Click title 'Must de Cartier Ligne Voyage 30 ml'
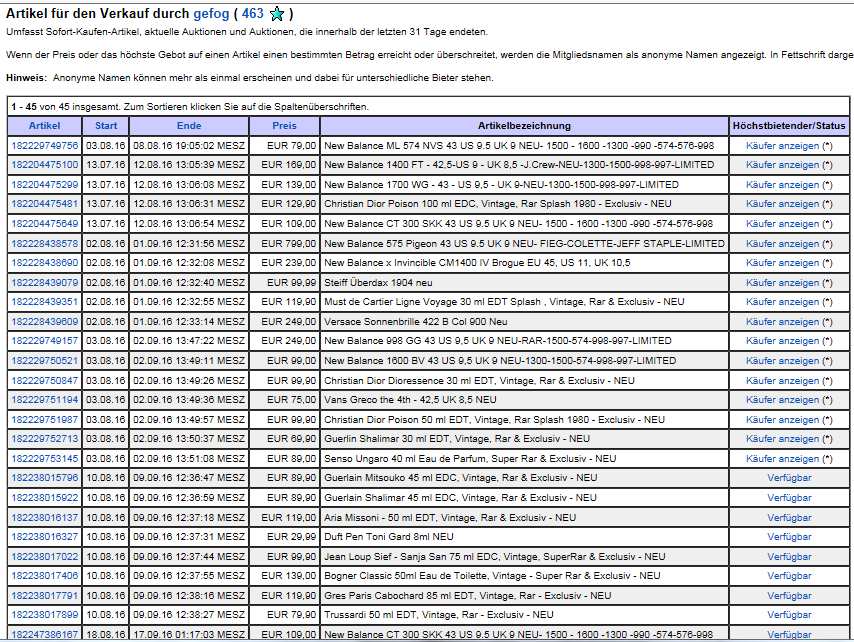 (504, 302)
